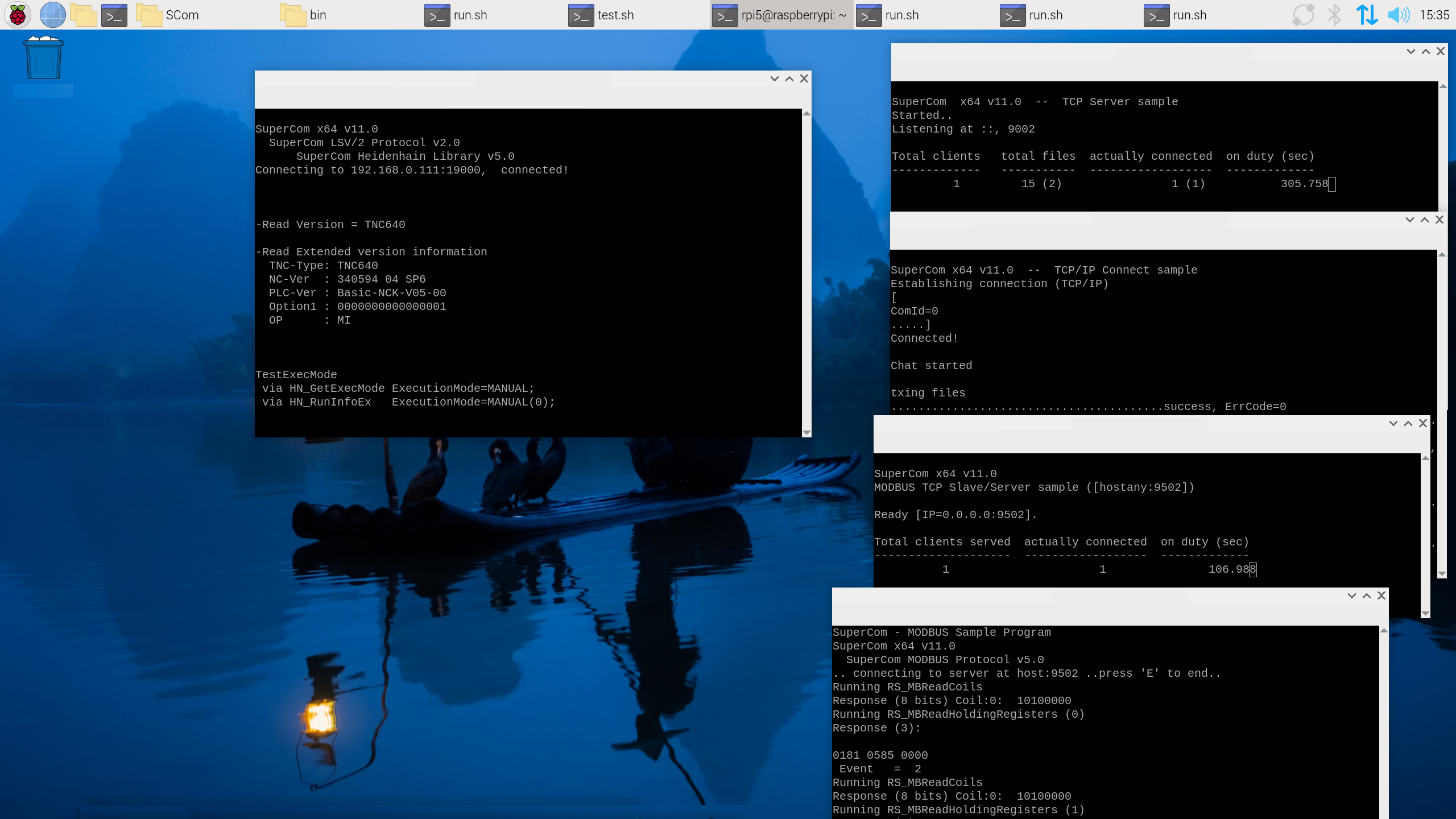1456x819 pixels.
Task: Launch the web browser globe icon
Action: [52, 15]
